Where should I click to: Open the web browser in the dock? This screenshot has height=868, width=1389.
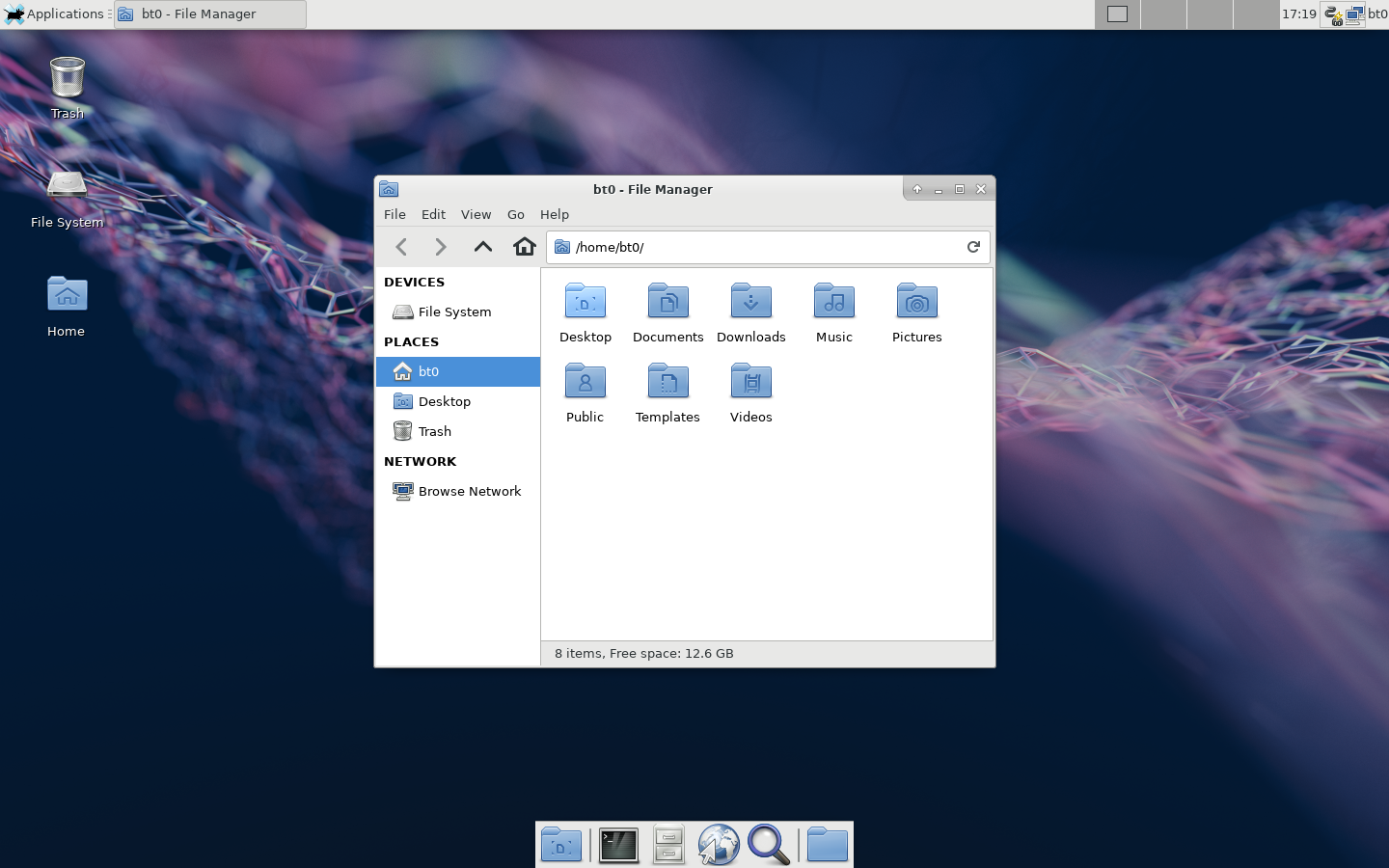point(719,845)
